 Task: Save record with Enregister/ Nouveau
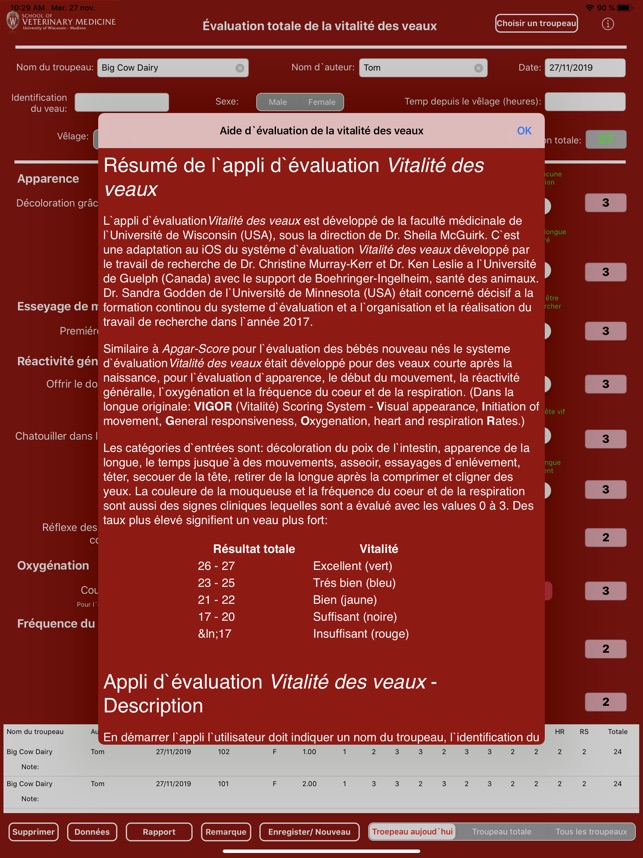(x=309, y=832)
